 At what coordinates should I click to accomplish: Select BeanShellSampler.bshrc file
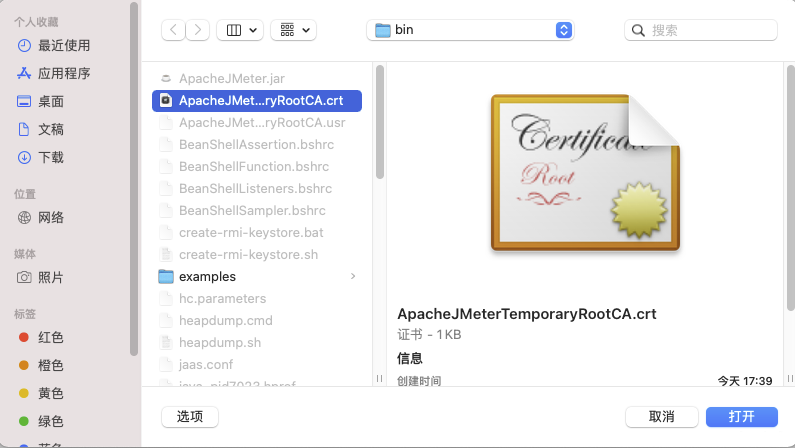(x=257, y=210)
